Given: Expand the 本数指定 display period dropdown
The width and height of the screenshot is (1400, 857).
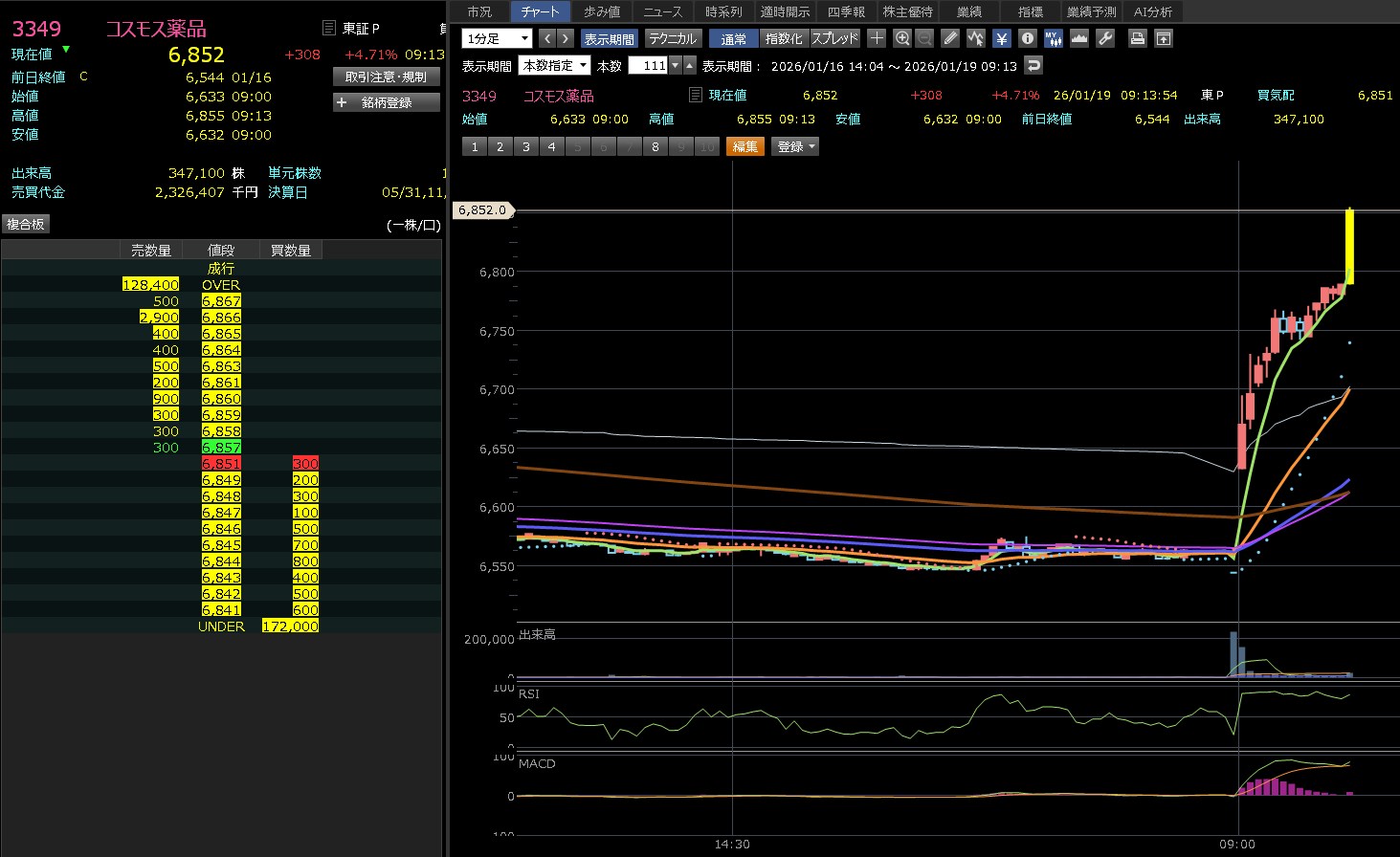Looking at the screenshot, I should coord(554,65).
